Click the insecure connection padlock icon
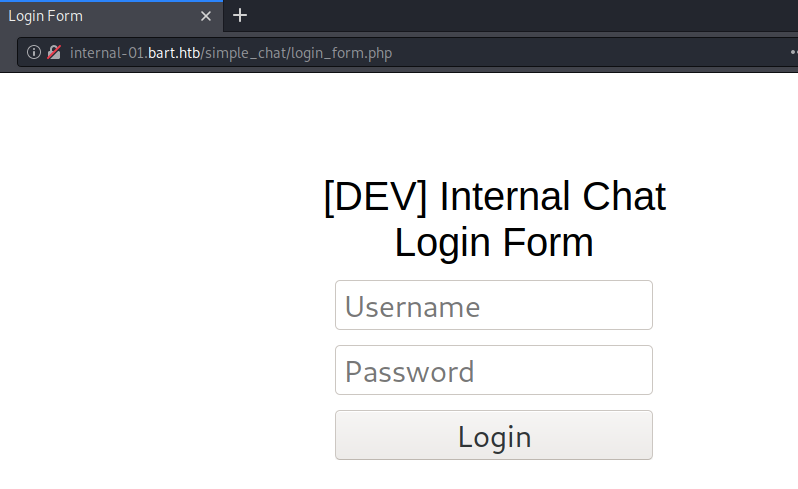Viewport: 798px width, 489px height. coord(54,52)
